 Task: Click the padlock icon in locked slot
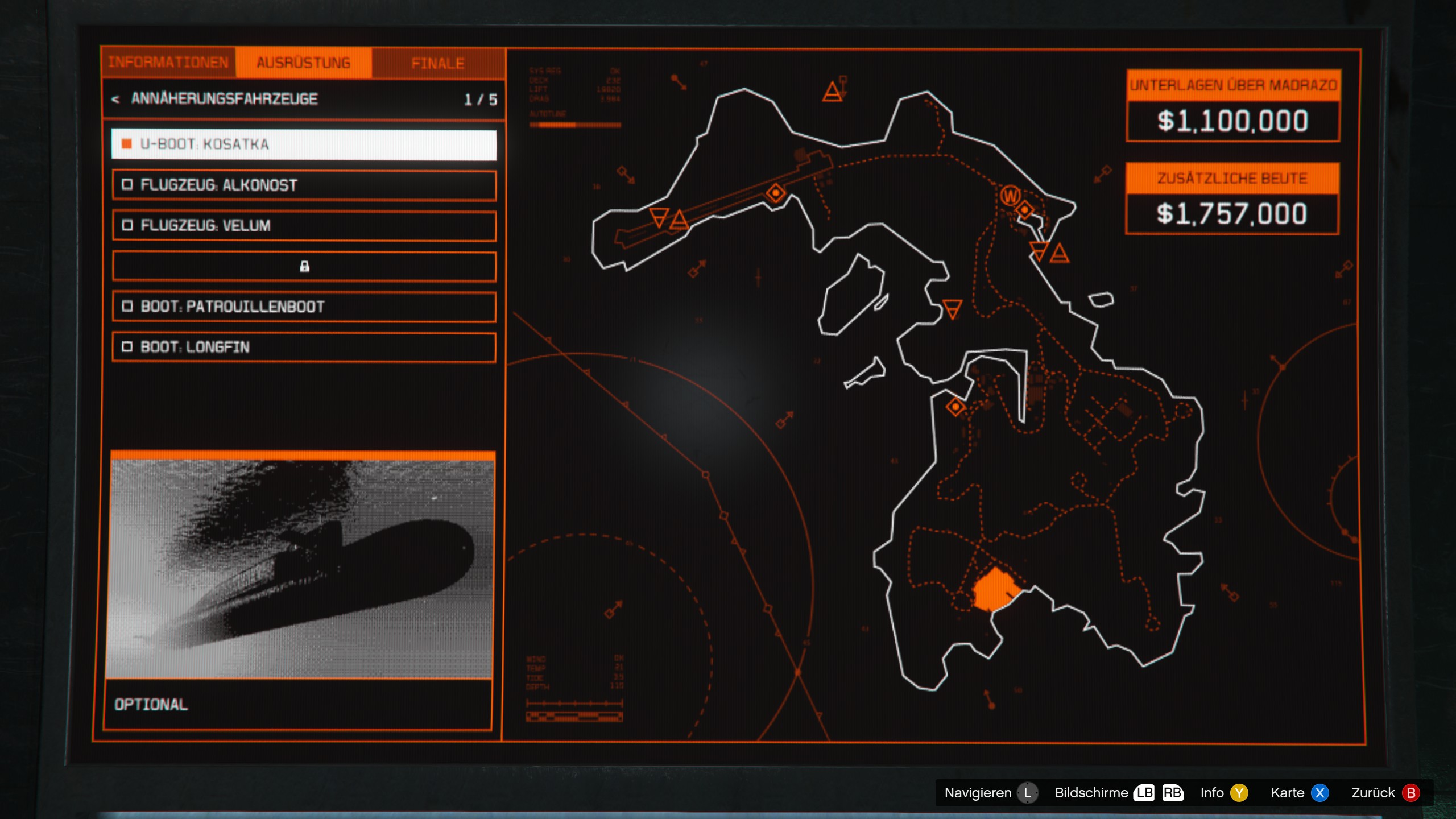(304, 266)
